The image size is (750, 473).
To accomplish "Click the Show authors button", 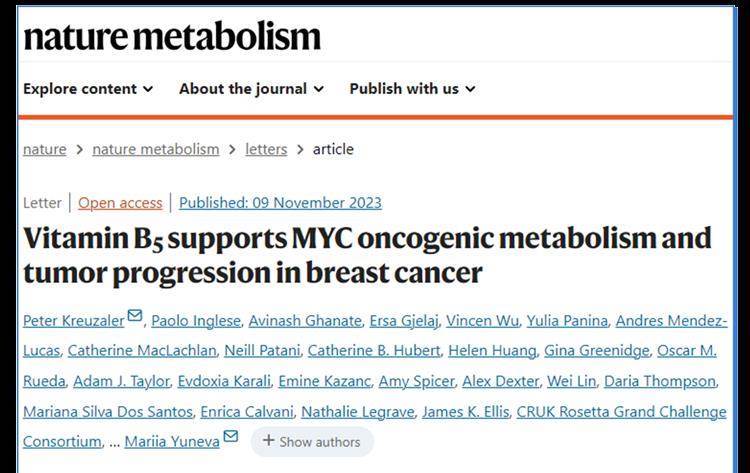I will [x=312, y=441].
